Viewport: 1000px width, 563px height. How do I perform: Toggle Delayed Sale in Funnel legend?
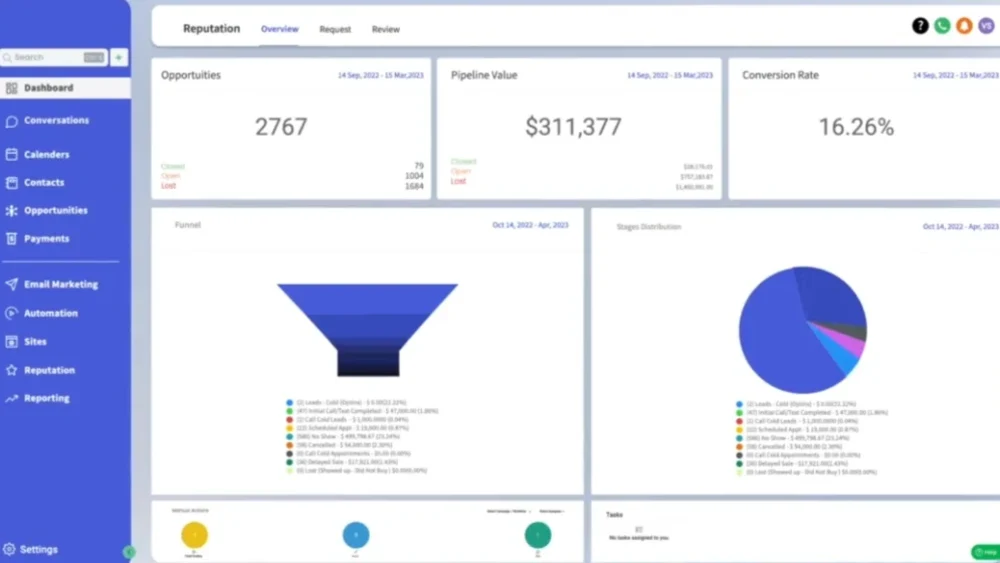point(342,462)
